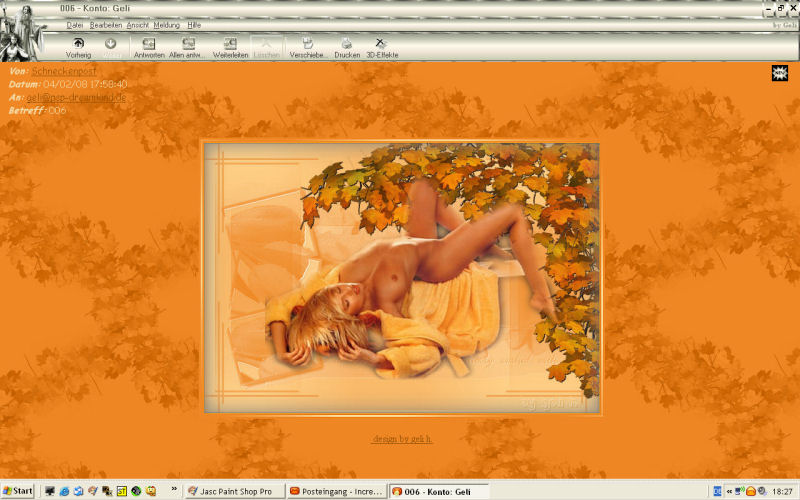Click the tray icon beside the clock
This screenshot has height=500, width=800.
[762, 491]
